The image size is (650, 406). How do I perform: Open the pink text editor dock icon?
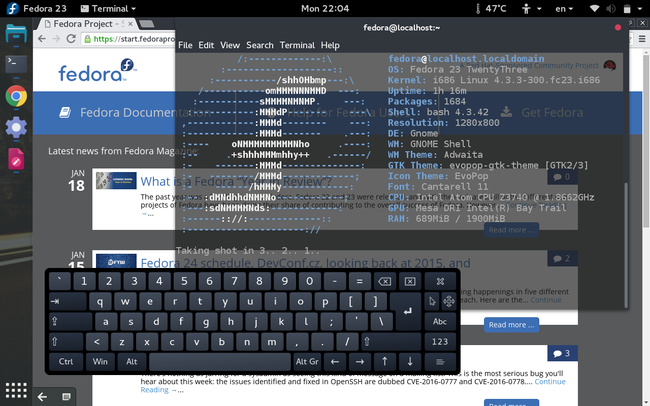click(16, 158)
